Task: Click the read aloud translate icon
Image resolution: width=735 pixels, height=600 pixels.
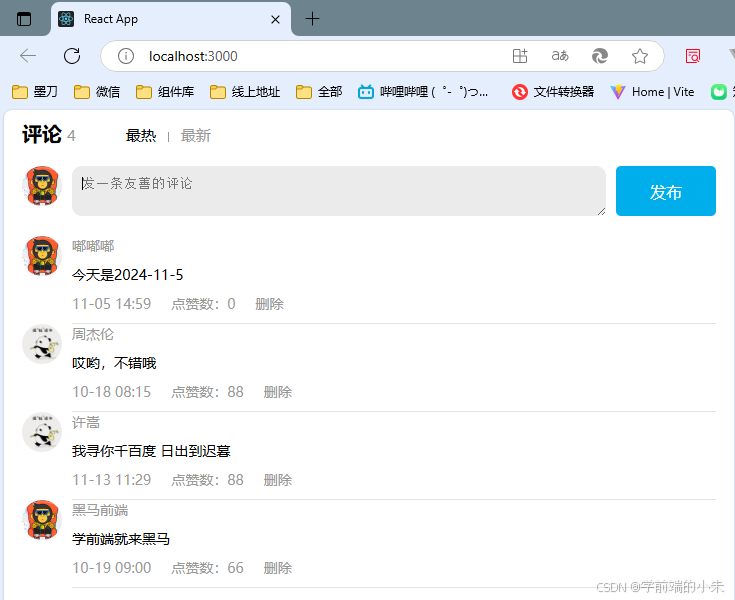Action: coord(560,56)
